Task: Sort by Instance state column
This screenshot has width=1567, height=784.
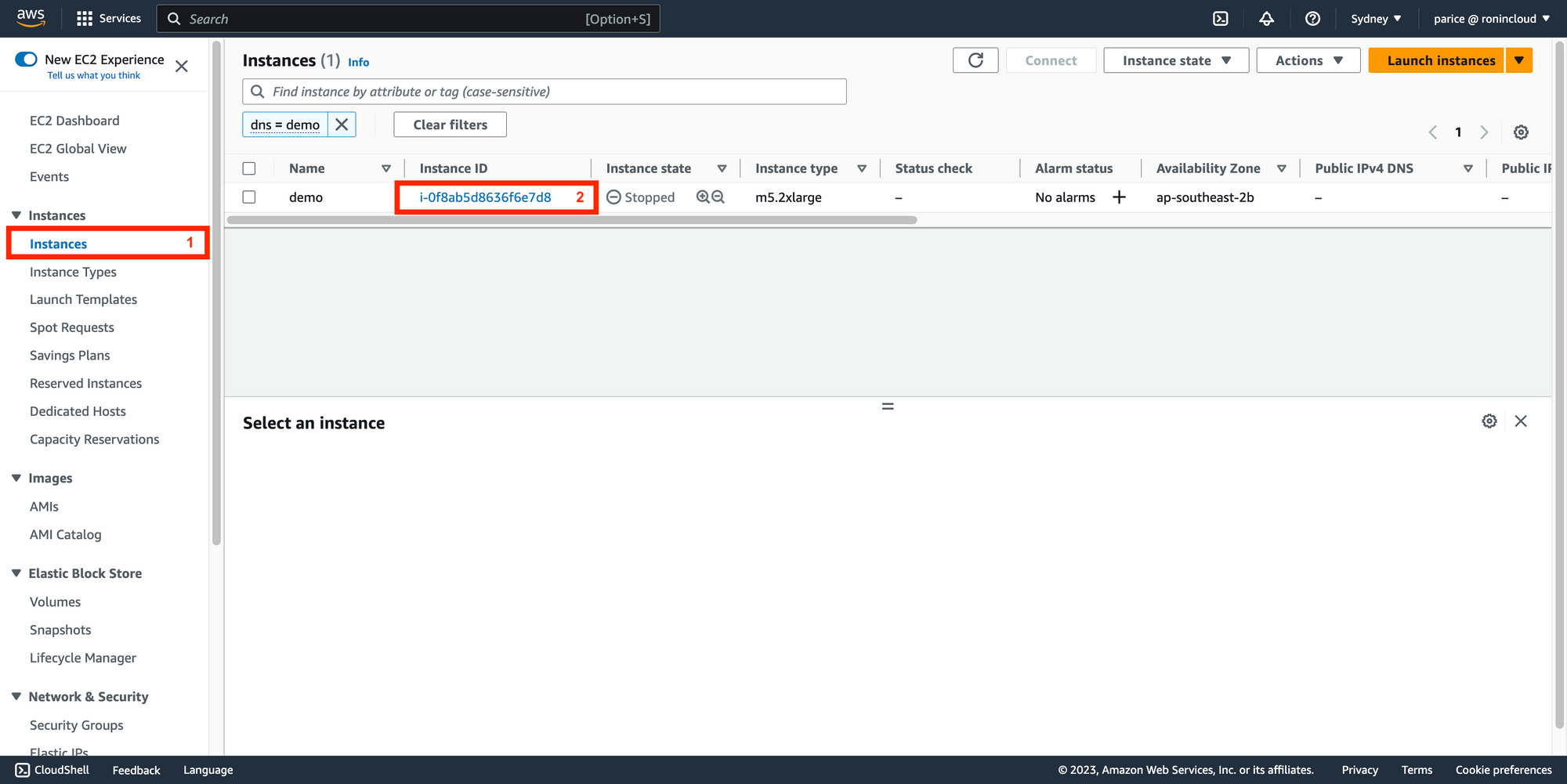Action: 722,168
